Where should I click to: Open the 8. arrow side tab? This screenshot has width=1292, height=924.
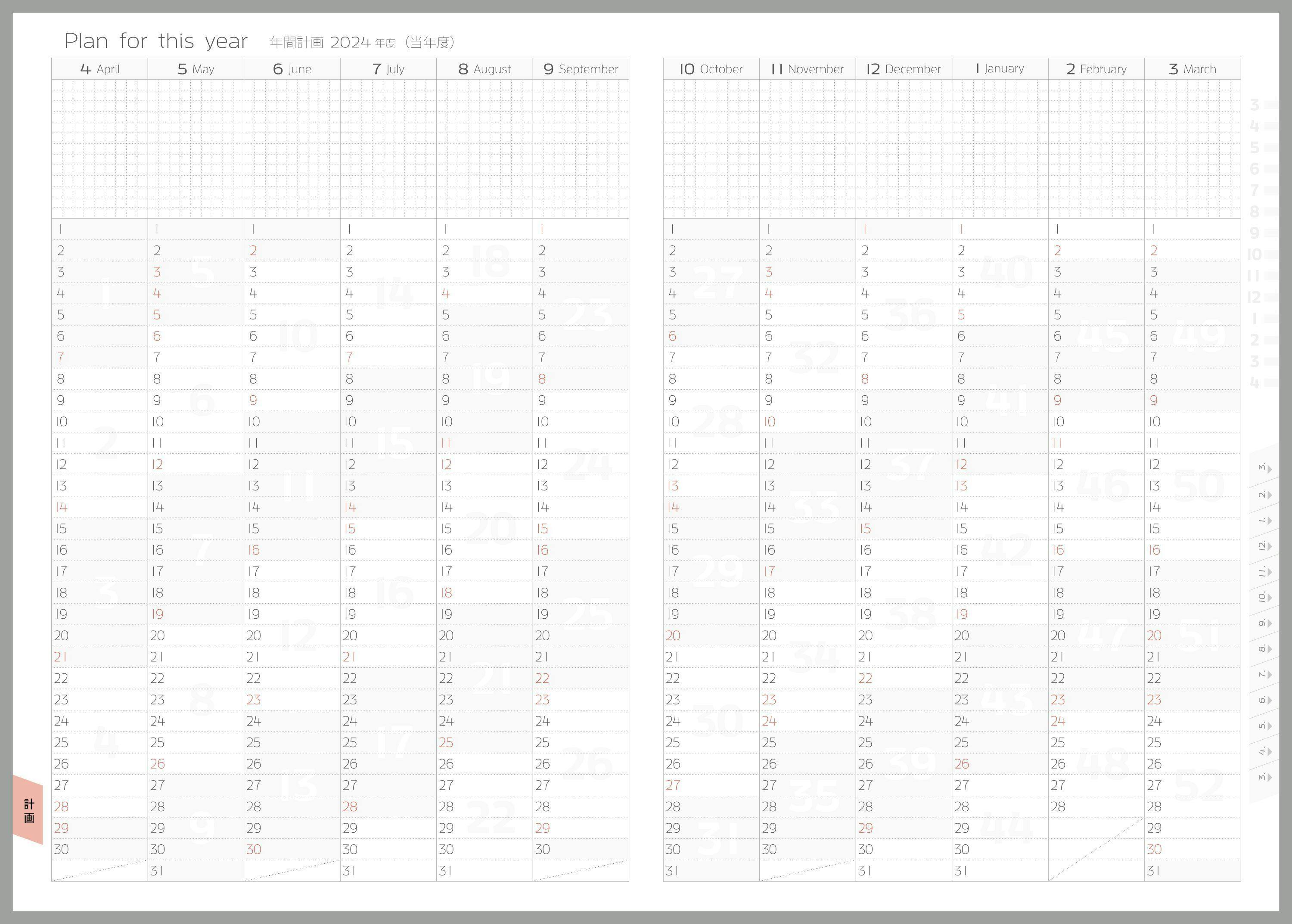(1264, 648)
